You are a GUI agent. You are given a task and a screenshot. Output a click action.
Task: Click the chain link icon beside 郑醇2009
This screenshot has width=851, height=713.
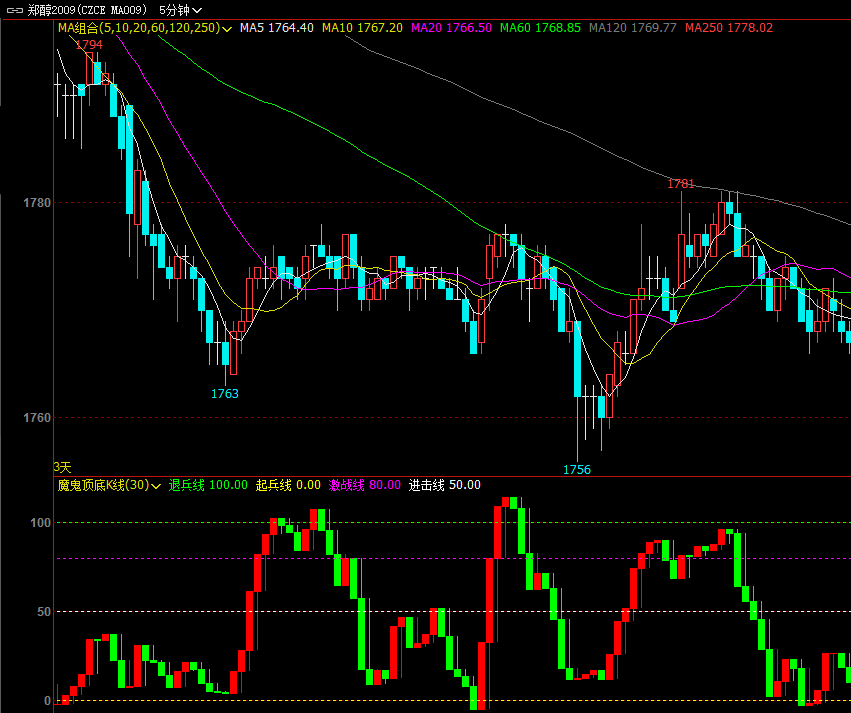coord(14,10)
